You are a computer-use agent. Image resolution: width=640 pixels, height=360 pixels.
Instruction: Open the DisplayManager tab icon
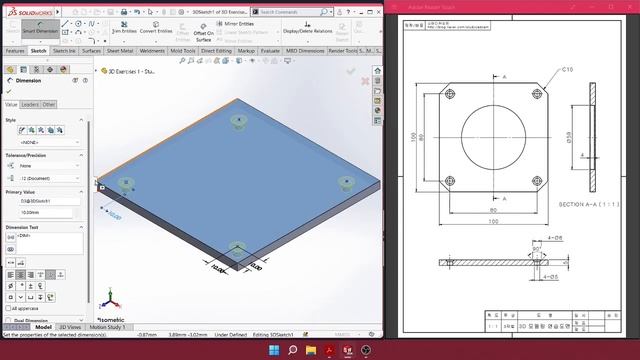click(63, 69)
